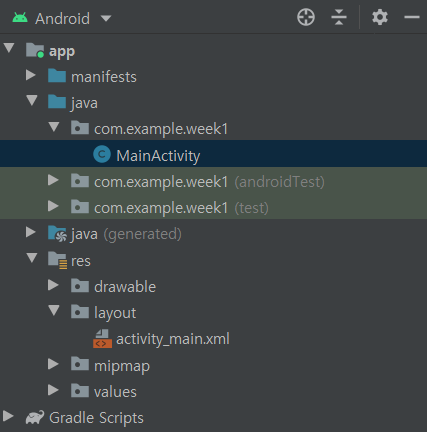The height and width of the screenshot is (432, 427).
Task: Collapse the app module arrow
Action: click(9, 48)
